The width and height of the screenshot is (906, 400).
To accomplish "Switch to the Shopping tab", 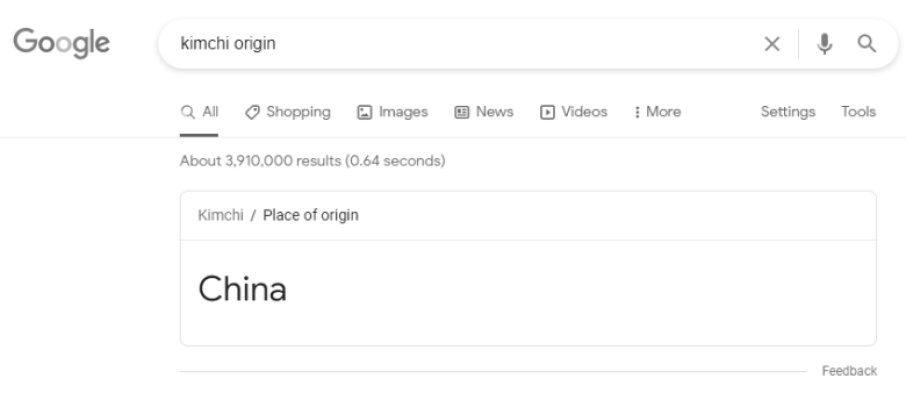I will click(x=298, y=112).
